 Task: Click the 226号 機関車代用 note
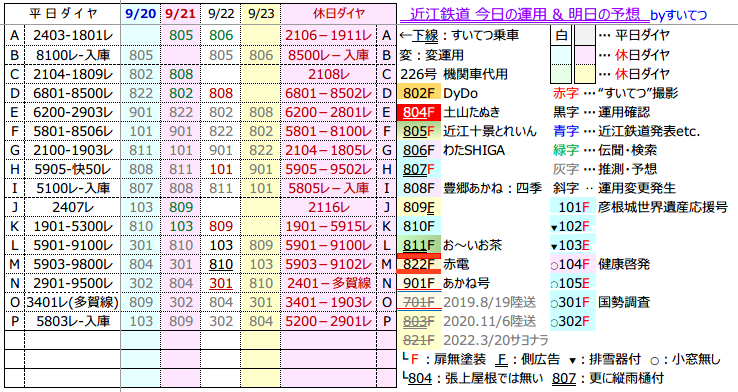[x=454, y=74]
